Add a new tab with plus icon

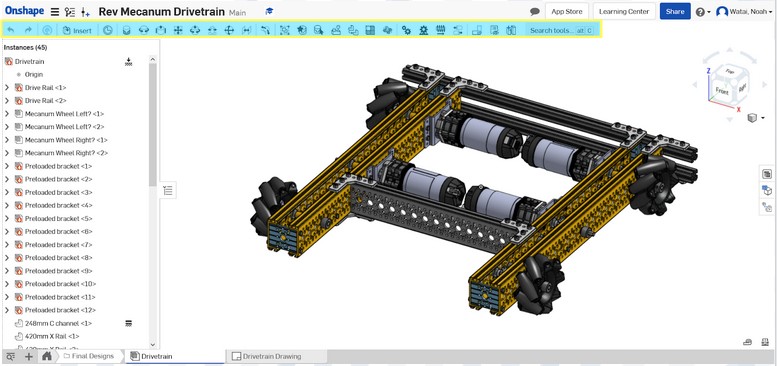click(x=29, y=356)
